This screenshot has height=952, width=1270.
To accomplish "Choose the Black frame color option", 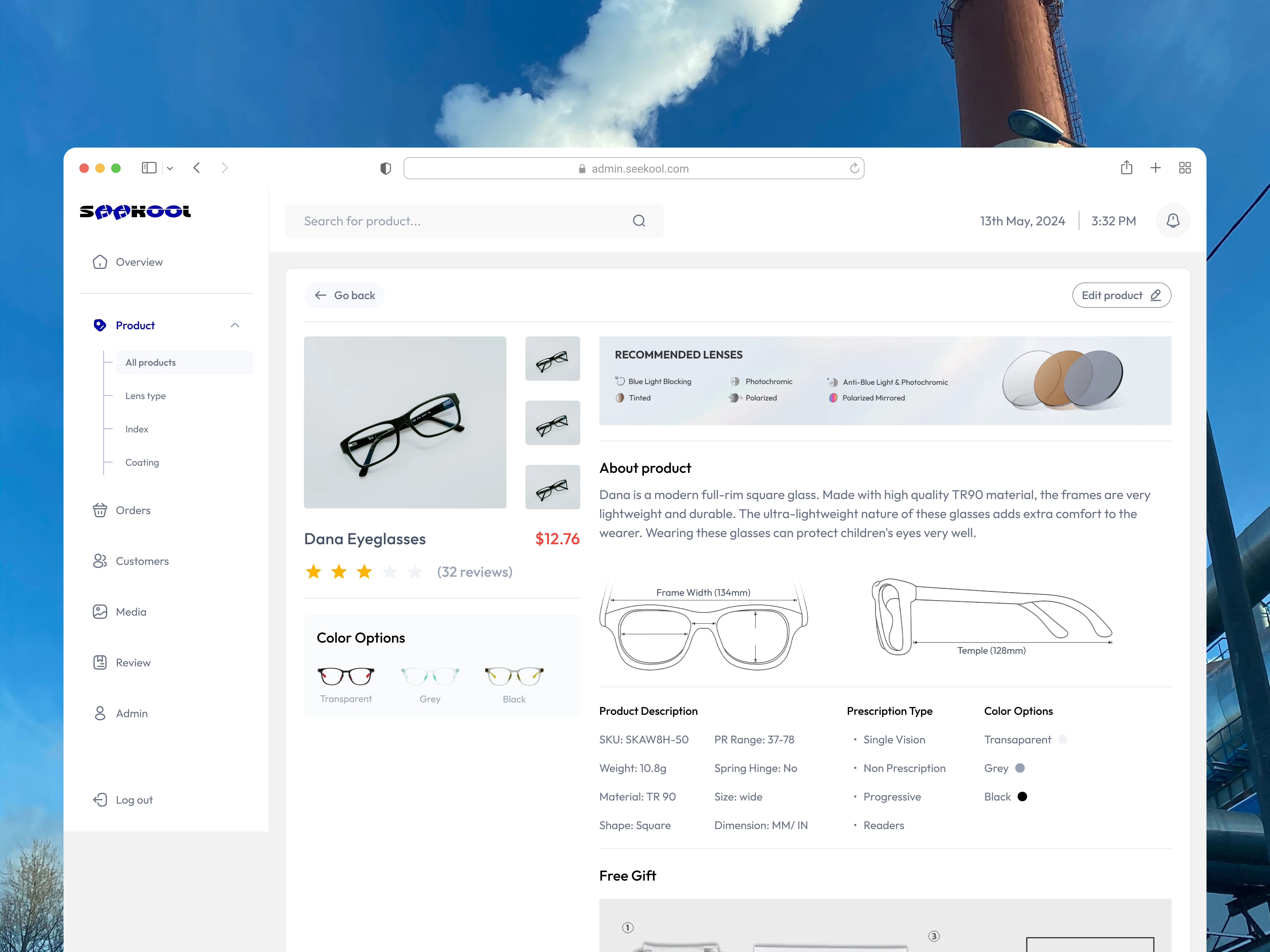I will tap(514, 685).
